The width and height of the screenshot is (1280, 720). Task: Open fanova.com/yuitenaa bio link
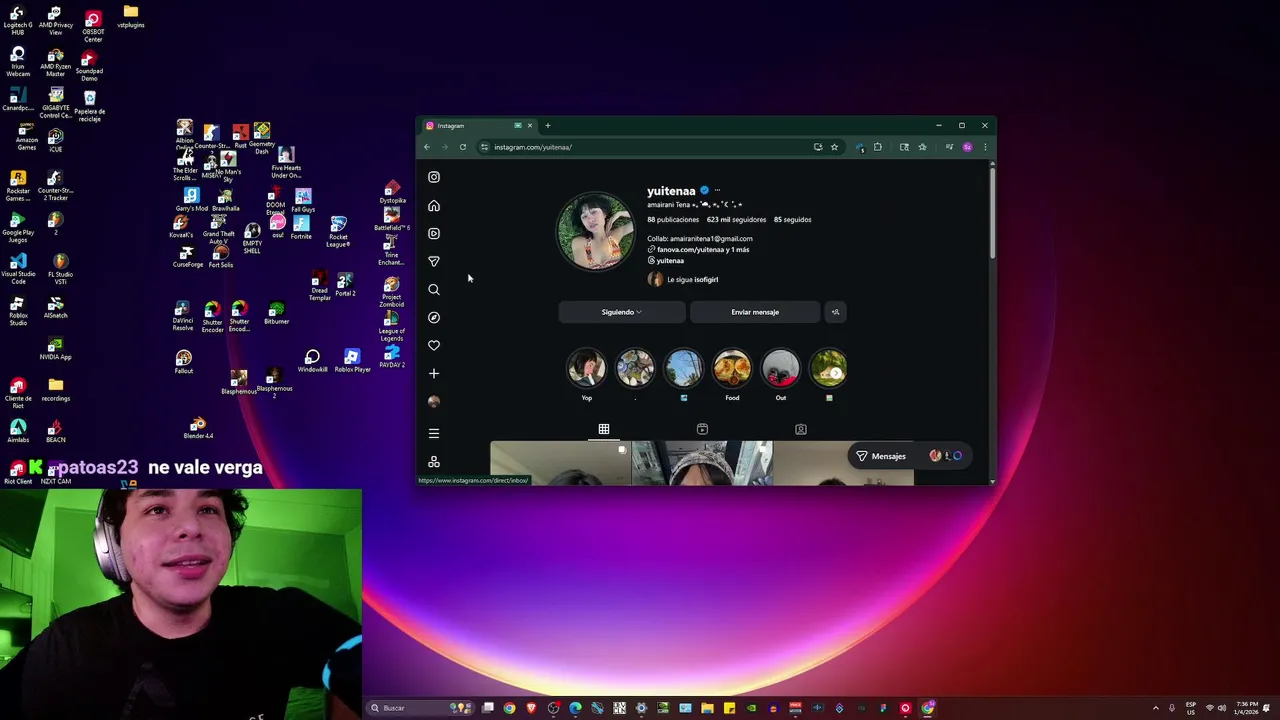(703, 250)
